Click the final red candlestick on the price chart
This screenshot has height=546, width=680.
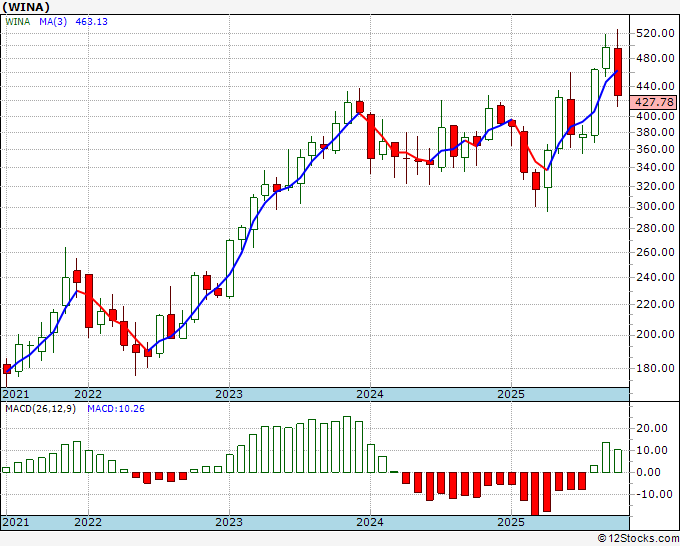pos(618,72)
